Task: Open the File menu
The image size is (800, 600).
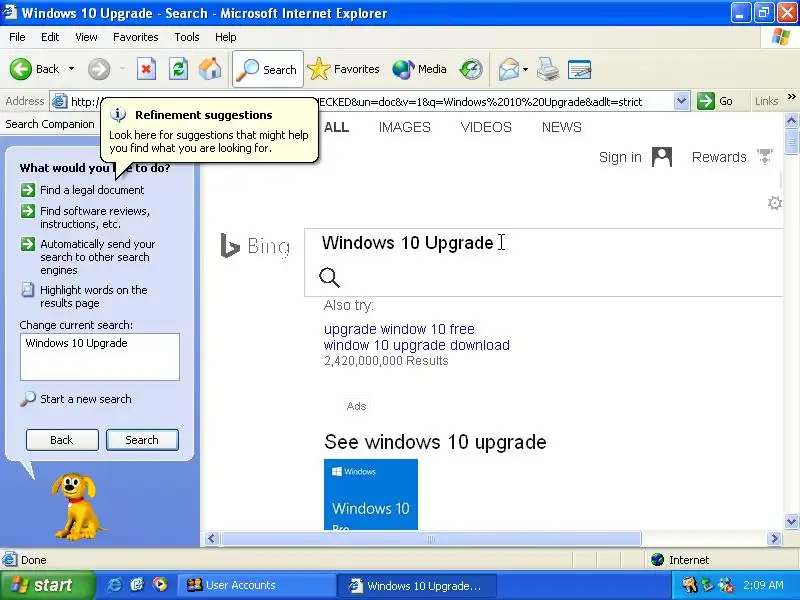Action: [x=17, y=37]
